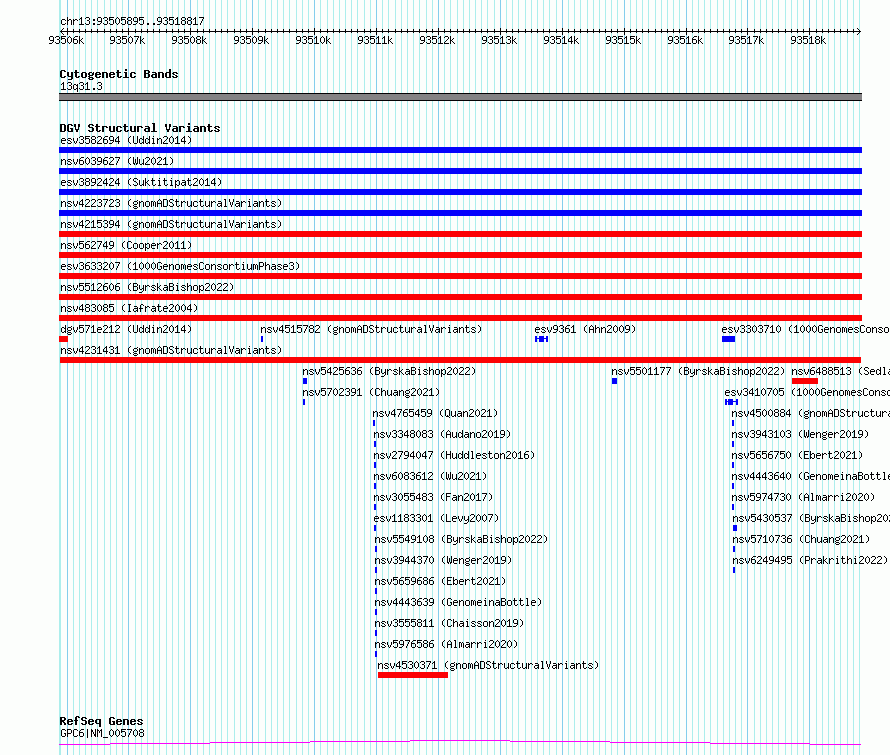The height and width of the screenshot is (755, 890).
Task: Select the blue bar under esv3303710
Action: pyautogui.click(x=728, y=339)
